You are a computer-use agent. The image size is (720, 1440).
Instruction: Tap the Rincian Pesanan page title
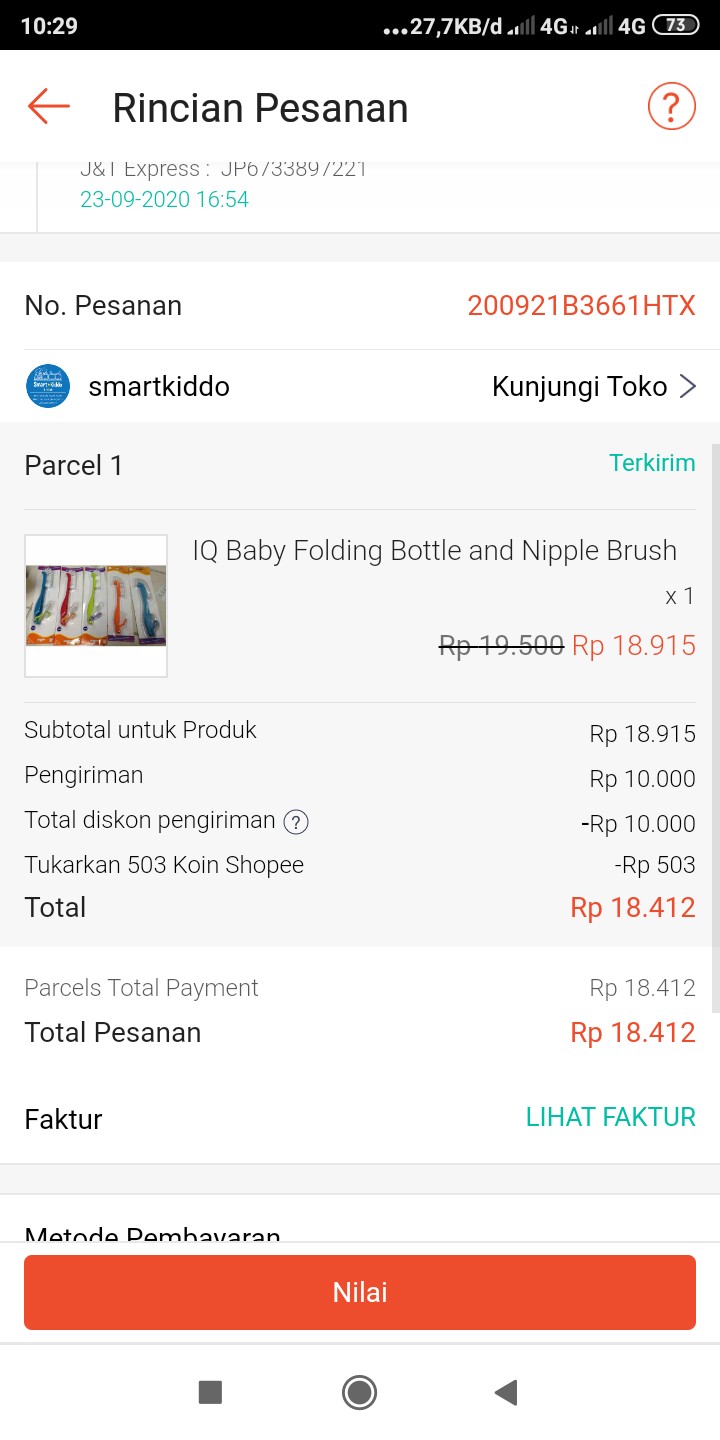click(x=260, y=108)
